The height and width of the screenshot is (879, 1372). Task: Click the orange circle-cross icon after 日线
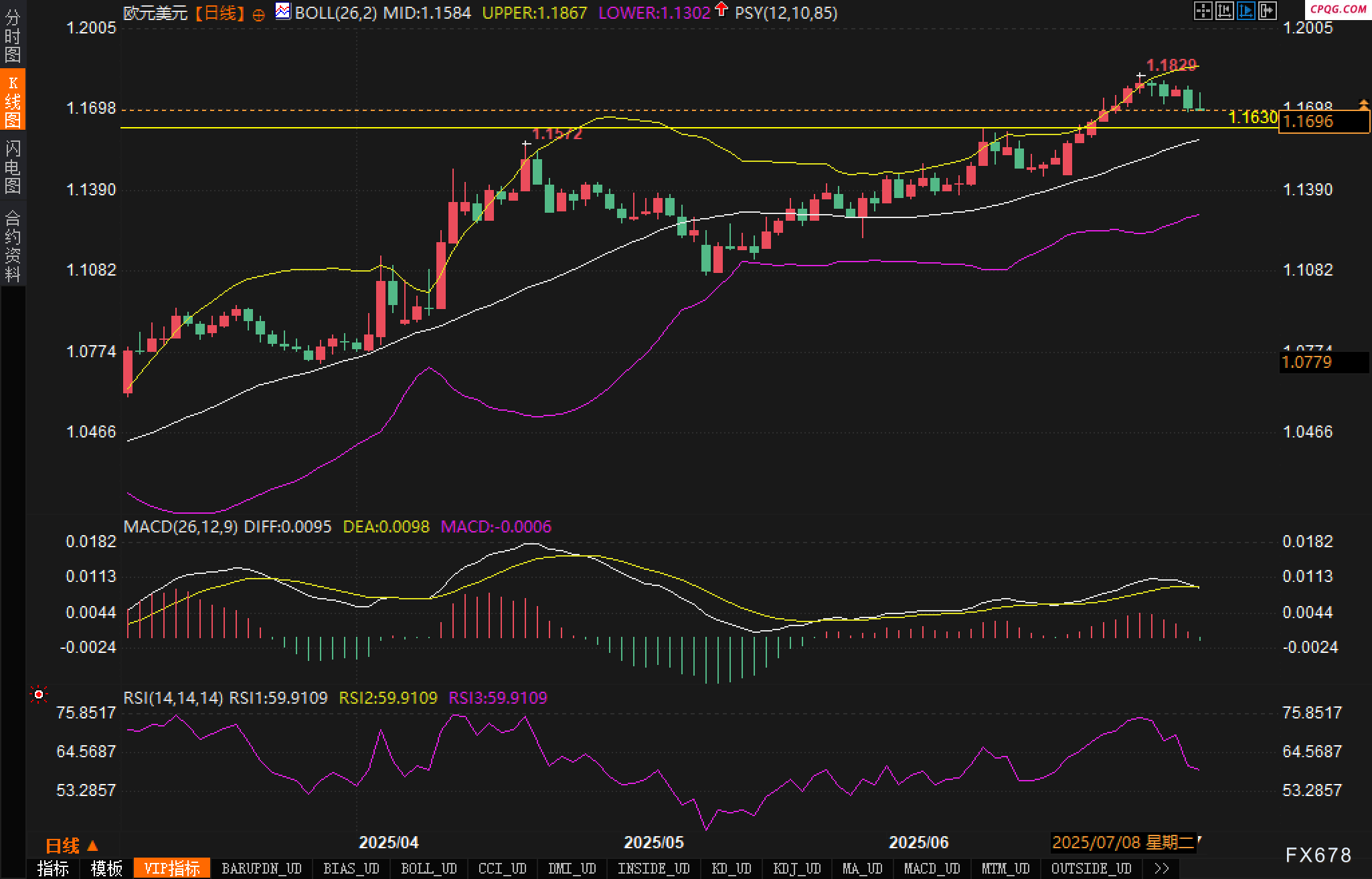(259, 15)
